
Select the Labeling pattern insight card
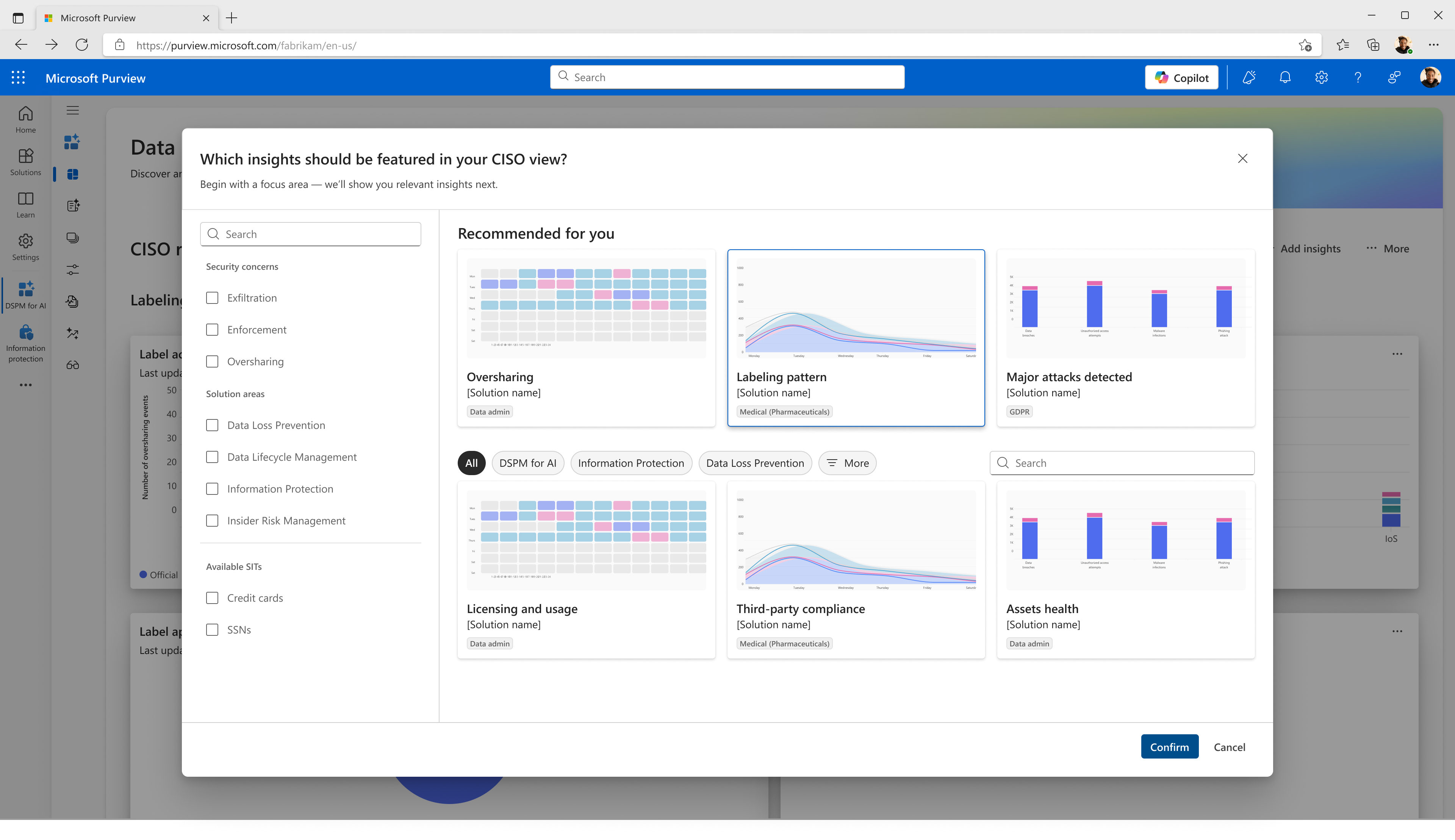pos(856,338)
